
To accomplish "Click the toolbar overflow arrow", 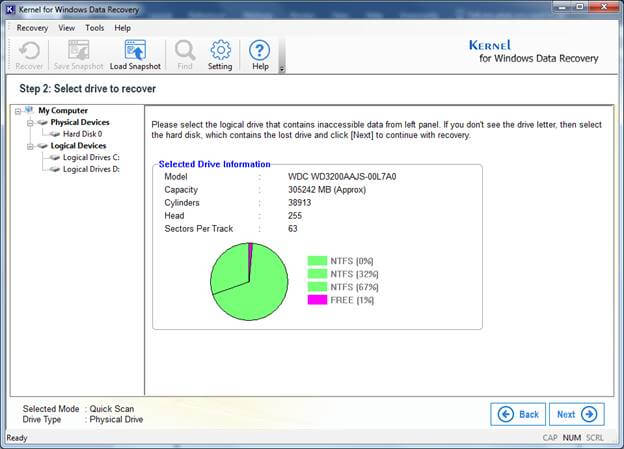I will coord(282,69).
